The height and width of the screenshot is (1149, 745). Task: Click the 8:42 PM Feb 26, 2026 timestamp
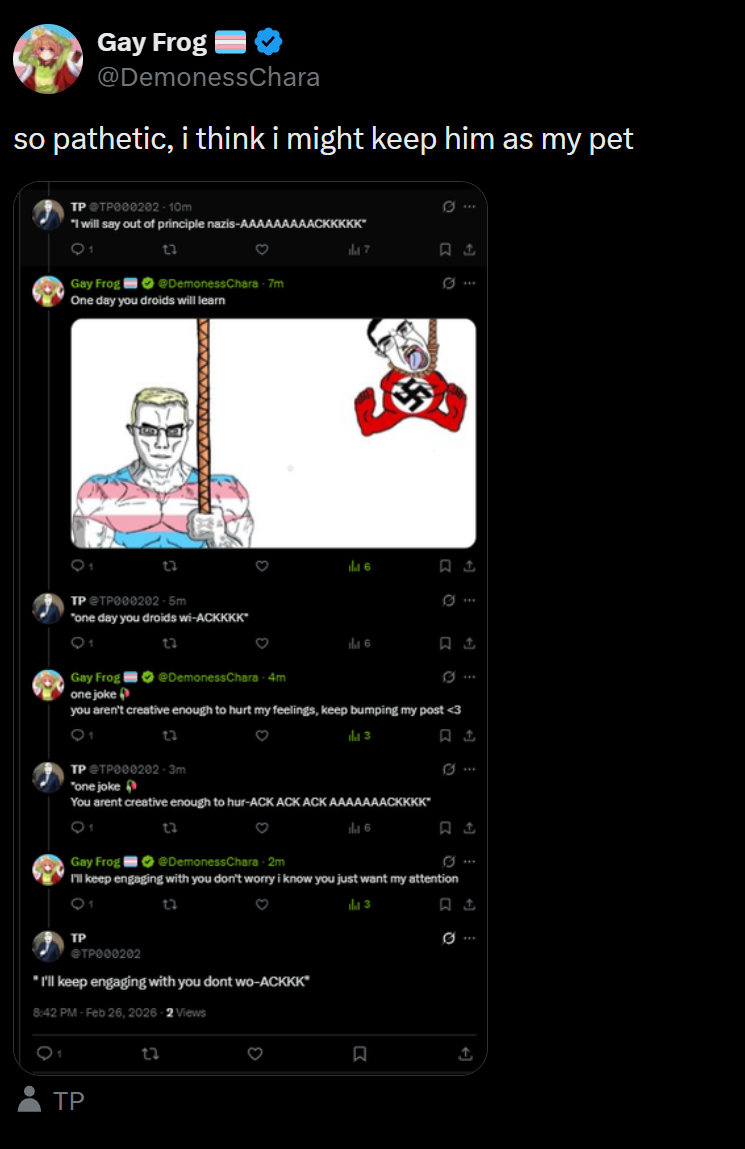(x=94, y=1012)
